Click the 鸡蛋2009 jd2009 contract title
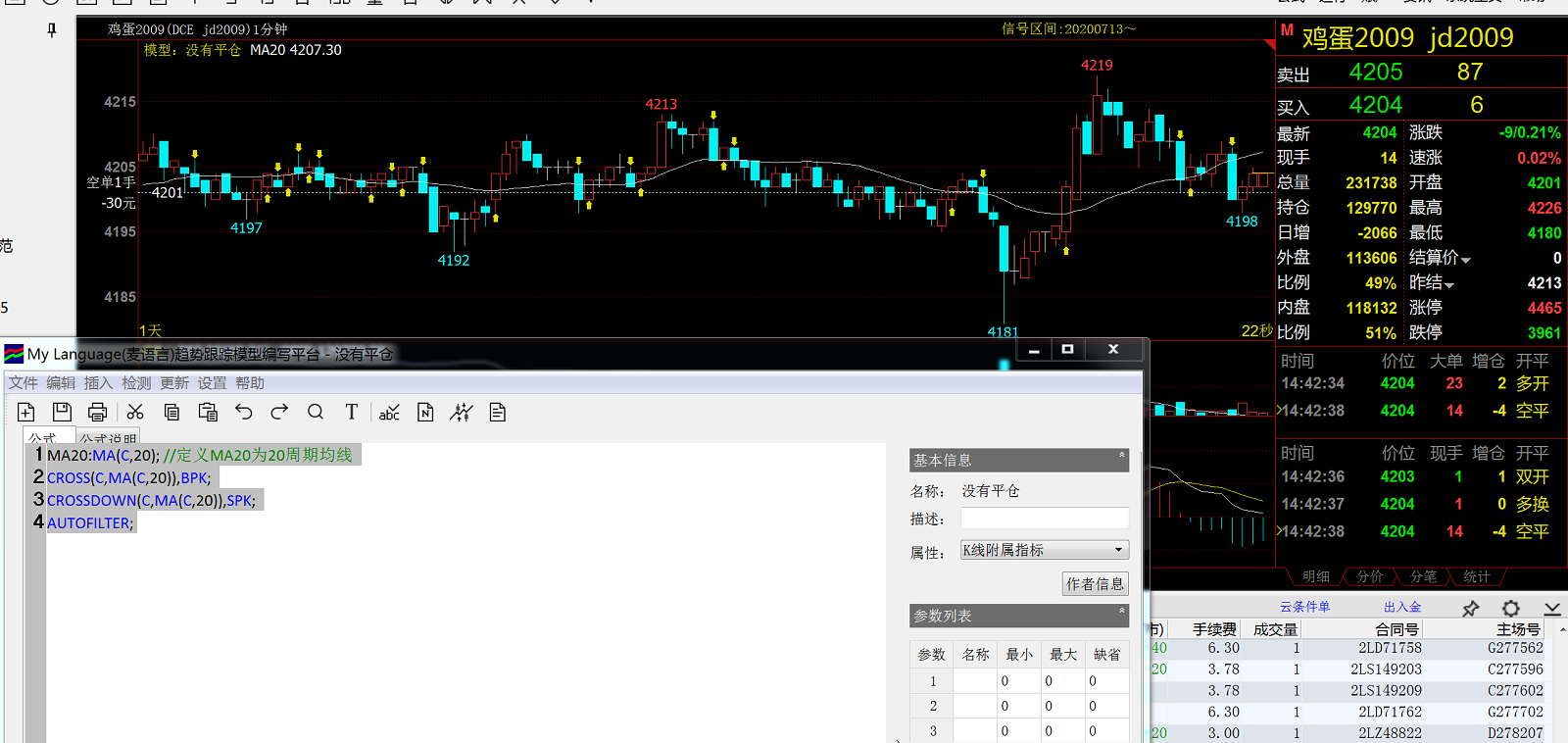Screen dimensions: 1568x743 pos(1407,37)
